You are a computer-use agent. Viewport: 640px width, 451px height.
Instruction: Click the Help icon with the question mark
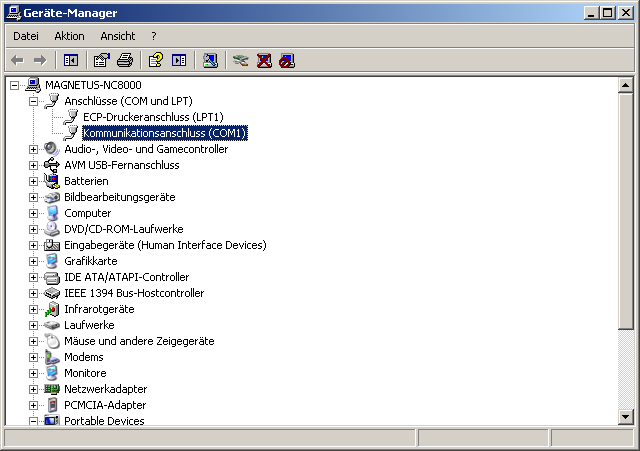click(x=156, y=61)
